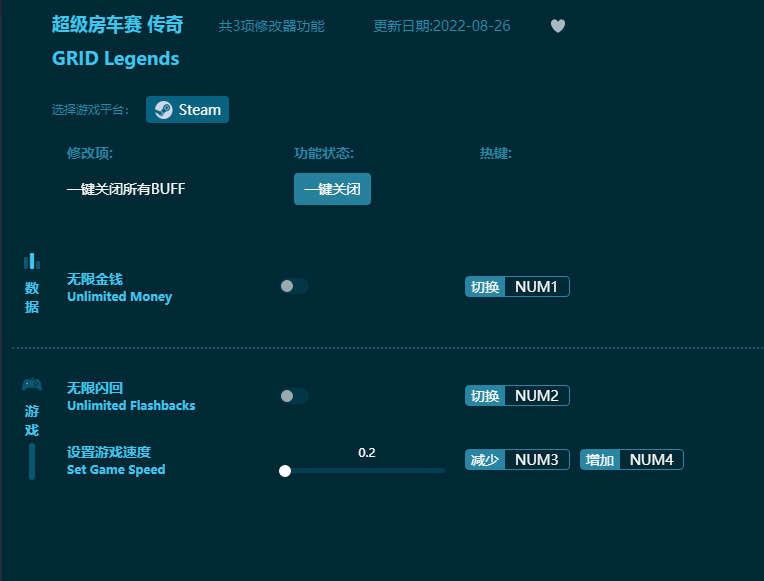Viewport: 764px width, 581px height.
Task: Click the 一键关闭 button
Action: tap(332, 189)
